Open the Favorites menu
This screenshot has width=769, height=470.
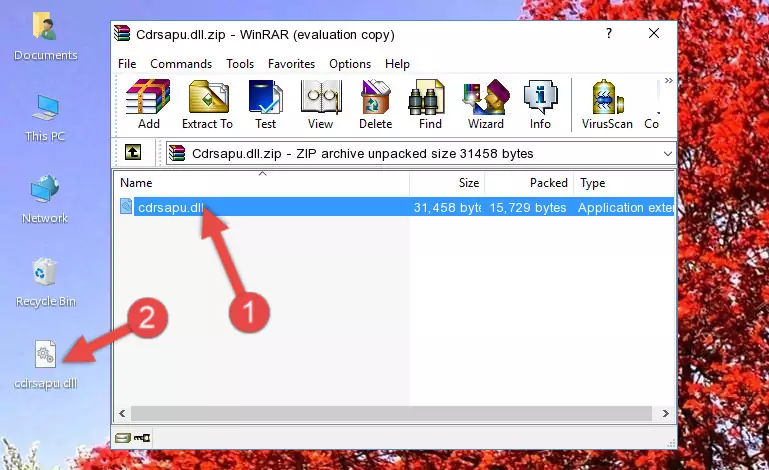point(291,64)
